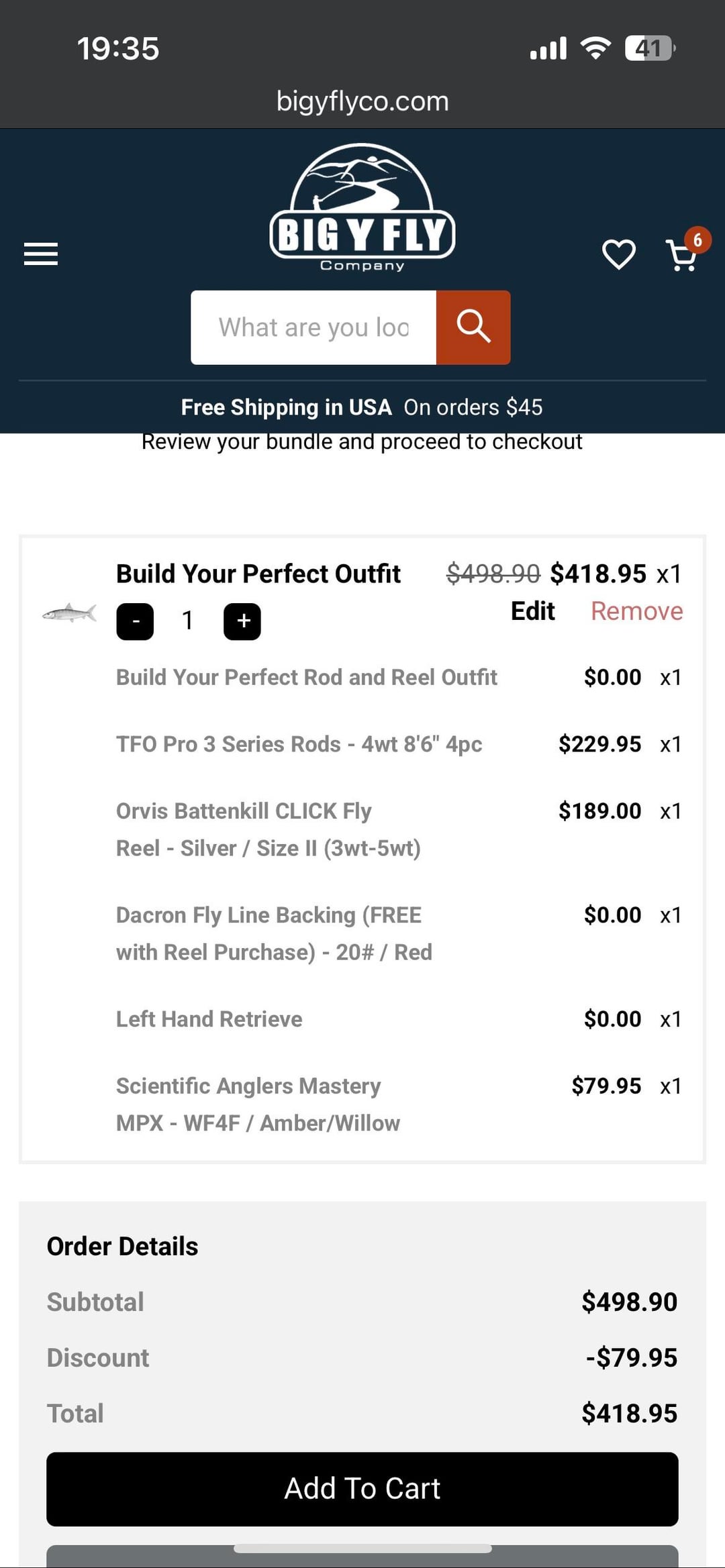
Task: Tap the Free Shipping in USA banner
Action: (x=362, y=407)
